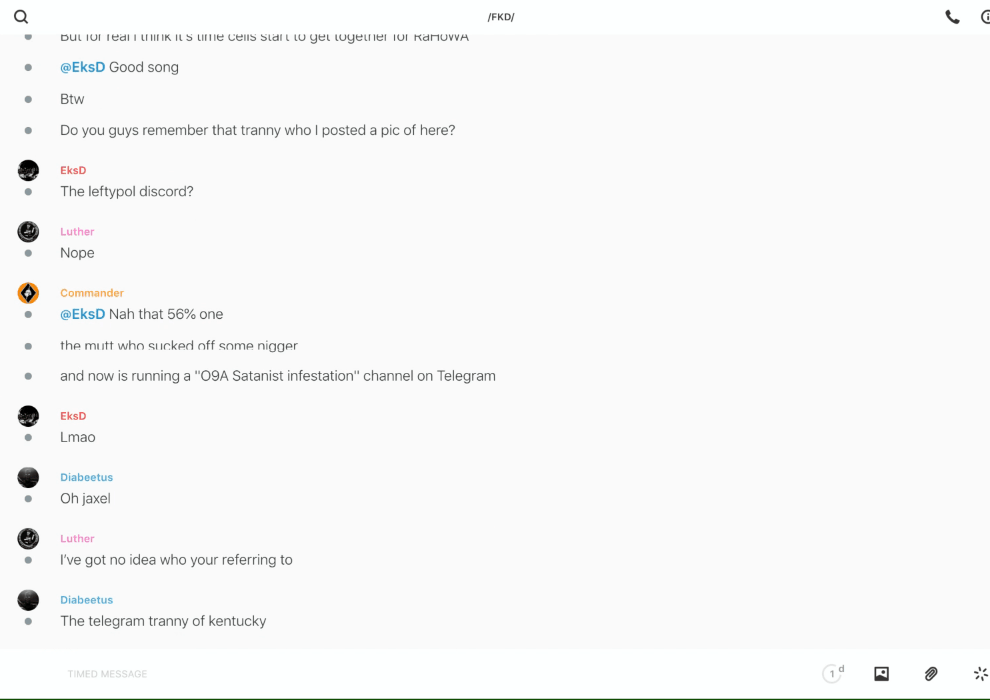Viewport: 990px width, 700px height.
Task: Click Luther's name above 'I've got no idea'
Action: [77, 539]
